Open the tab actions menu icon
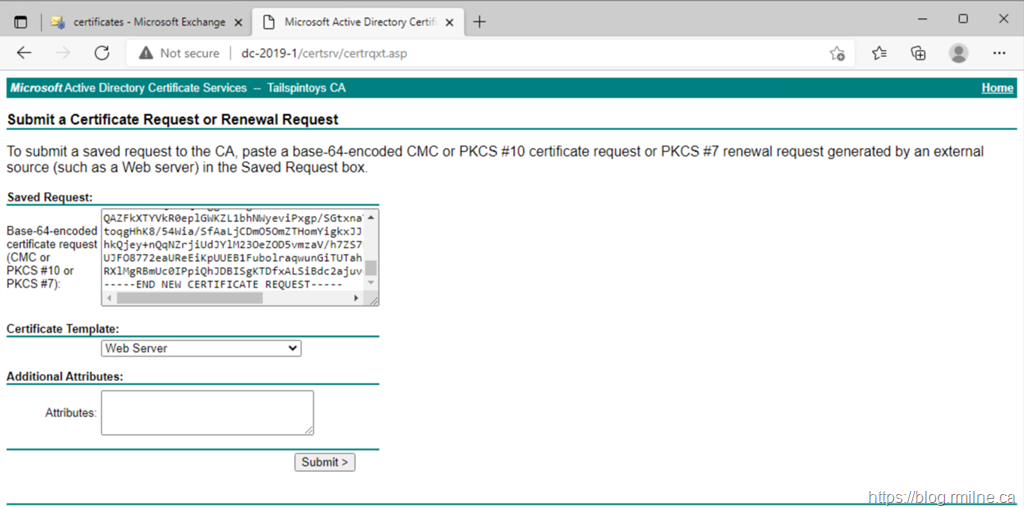This screenshot has height=508, width=1024. point(21,21)
